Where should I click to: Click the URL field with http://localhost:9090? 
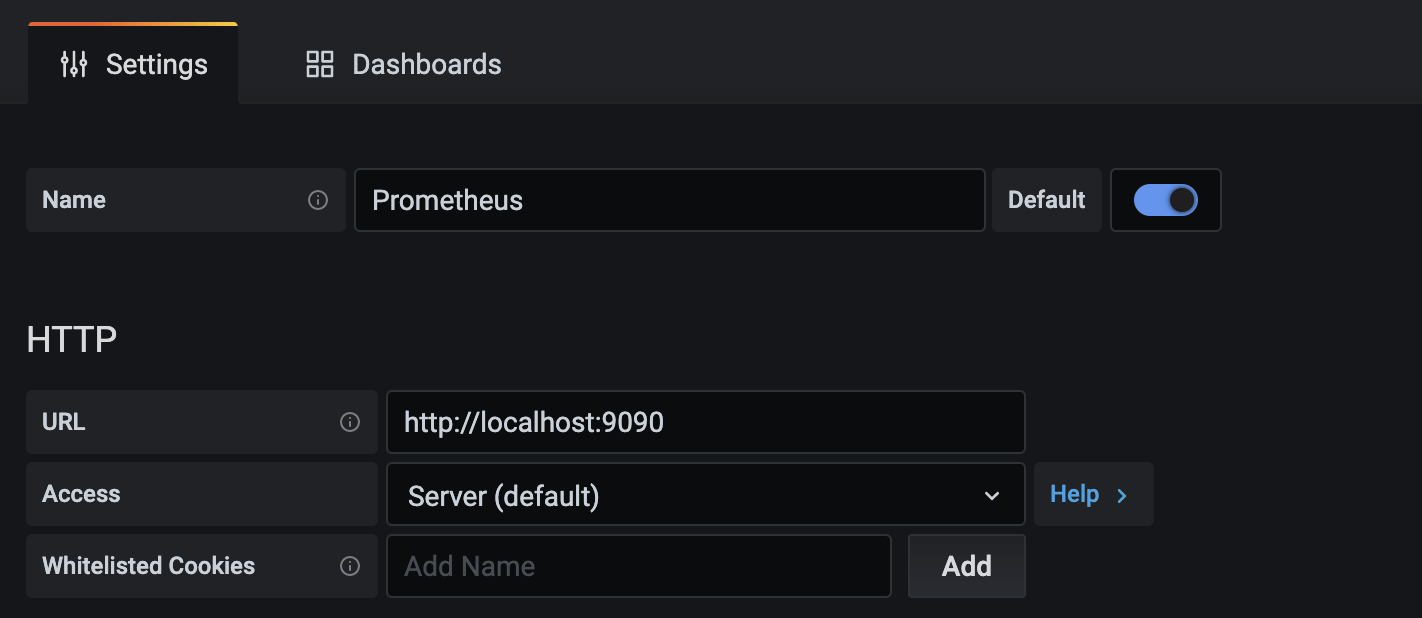tap(705, 422)
